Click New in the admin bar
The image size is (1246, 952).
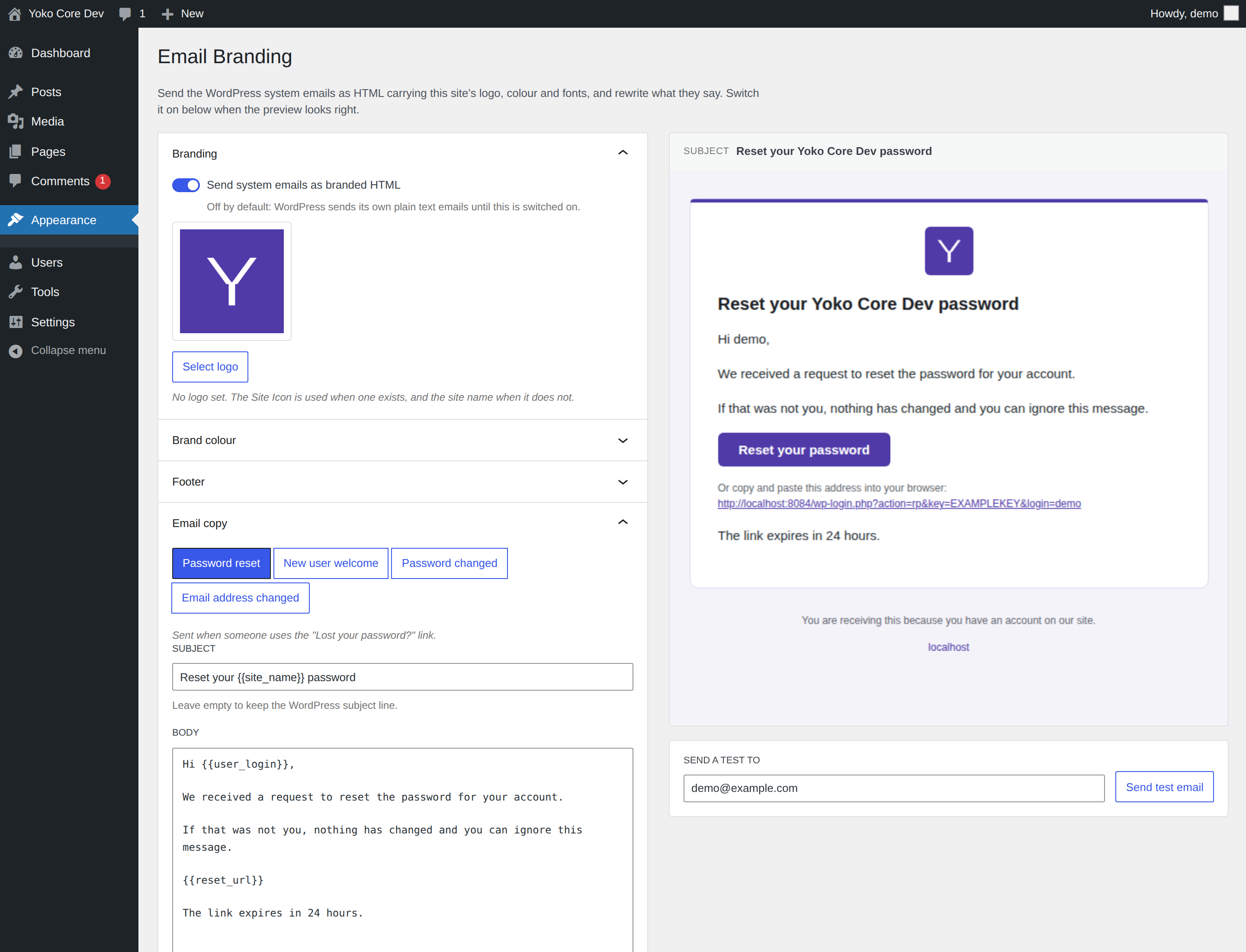(192, 13)
